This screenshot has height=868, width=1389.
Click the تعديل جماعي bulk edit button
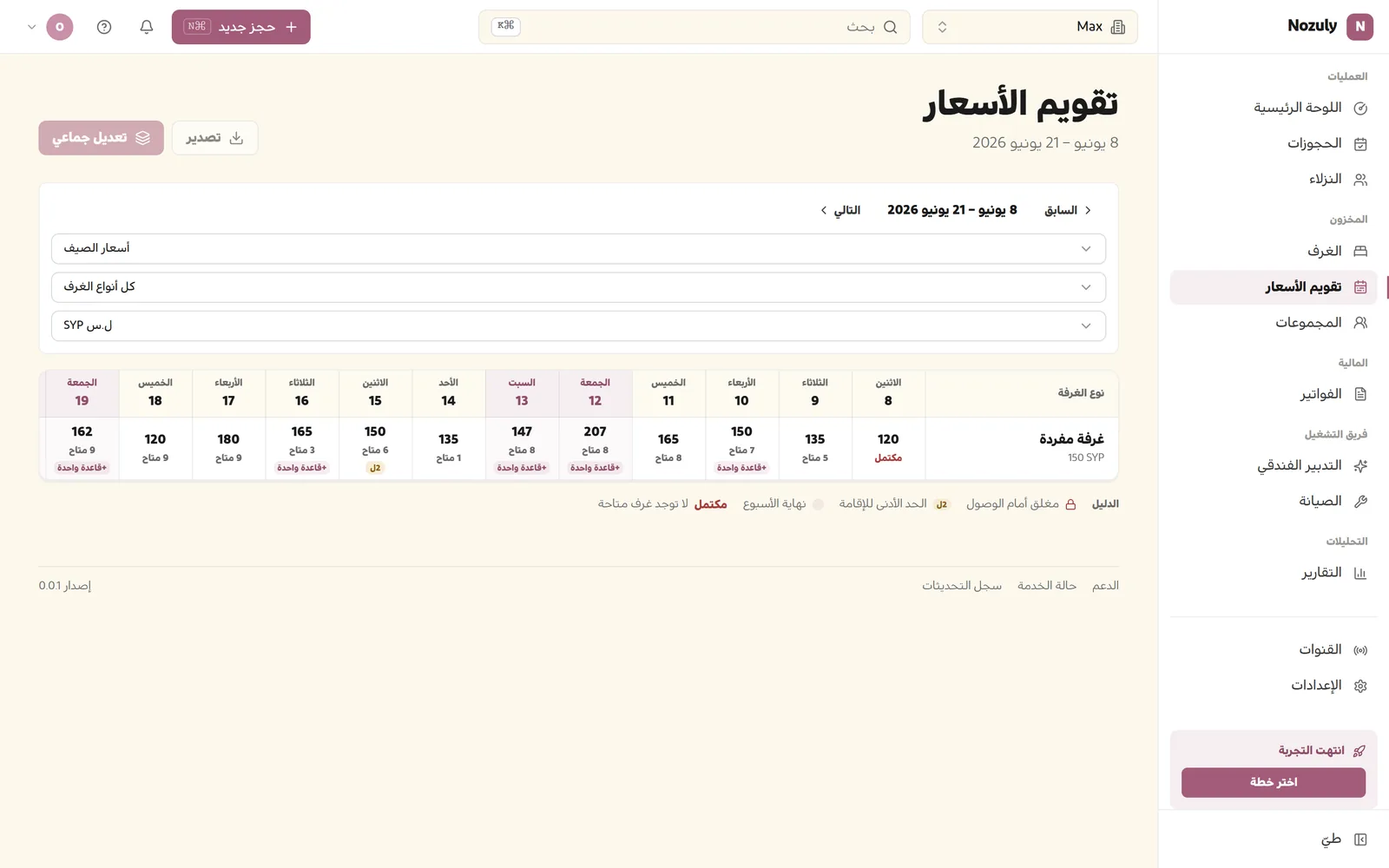coord(101,138)
